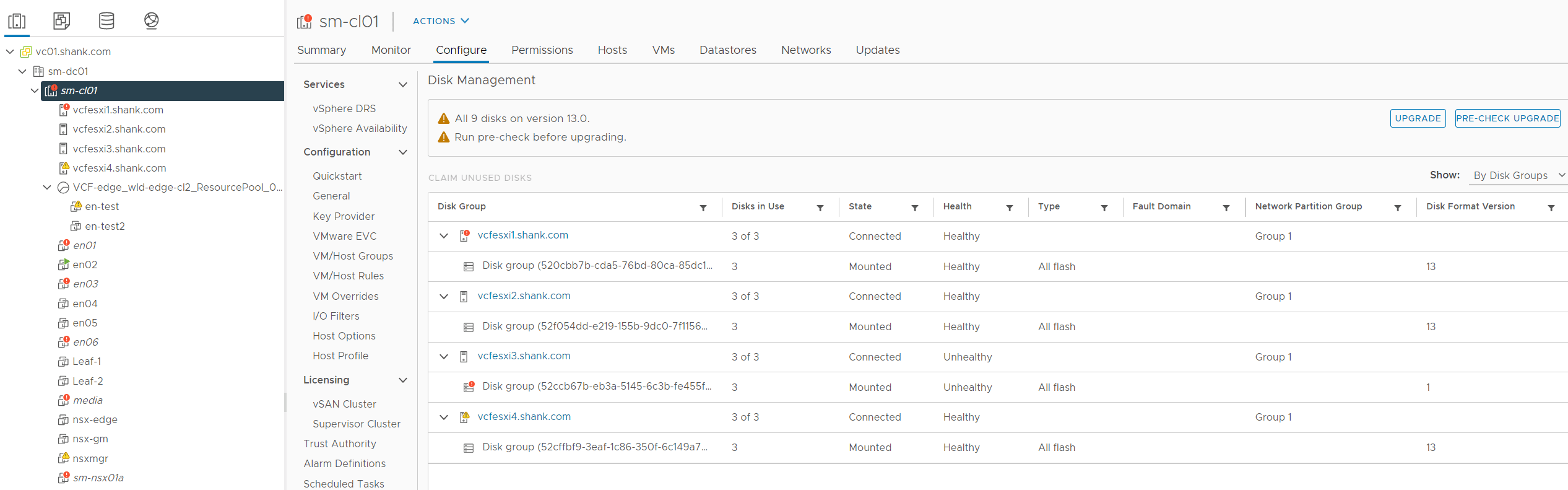
Task: Open Alarm Definitions page
Action: (344, 463)
